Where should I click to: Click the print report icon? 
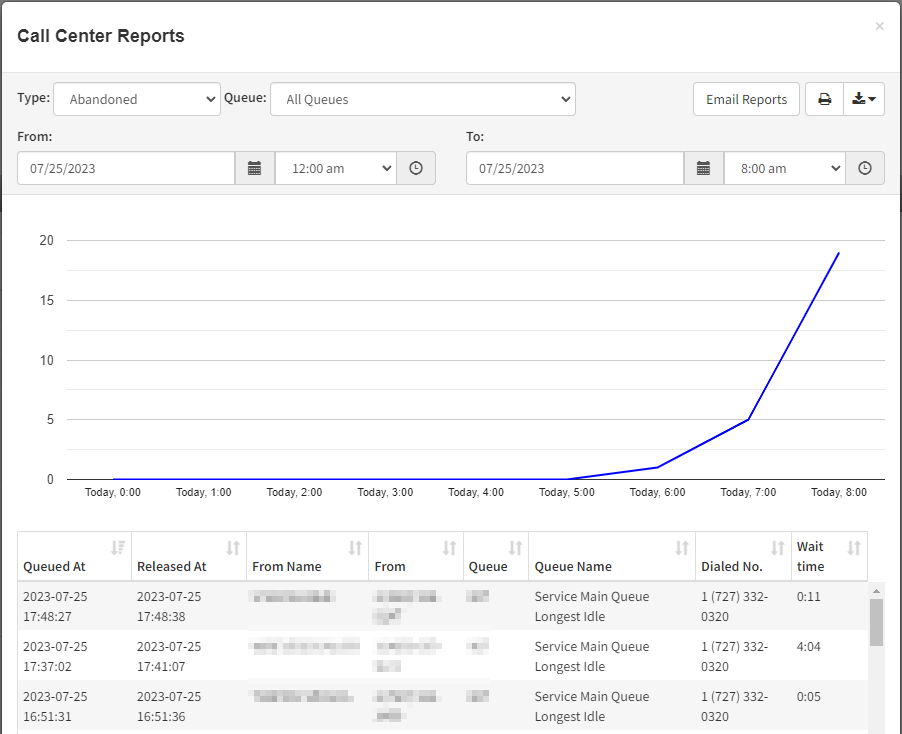pyautogui.click(x=824, y=99)
